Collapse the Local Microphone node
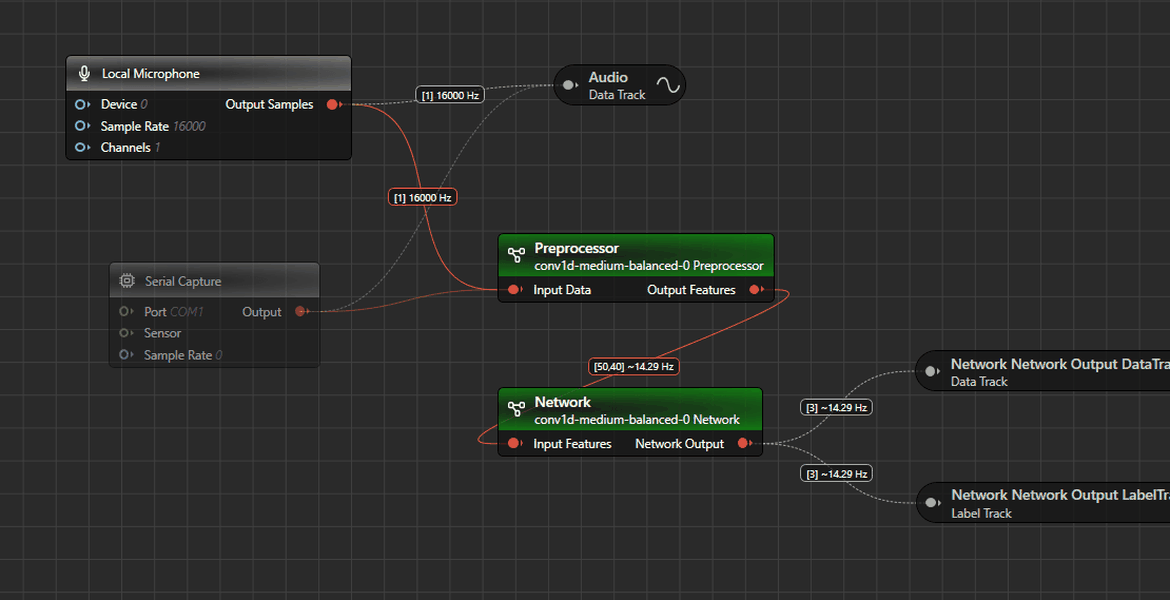Screen dimensions: 1170x600 pos(208,72)
